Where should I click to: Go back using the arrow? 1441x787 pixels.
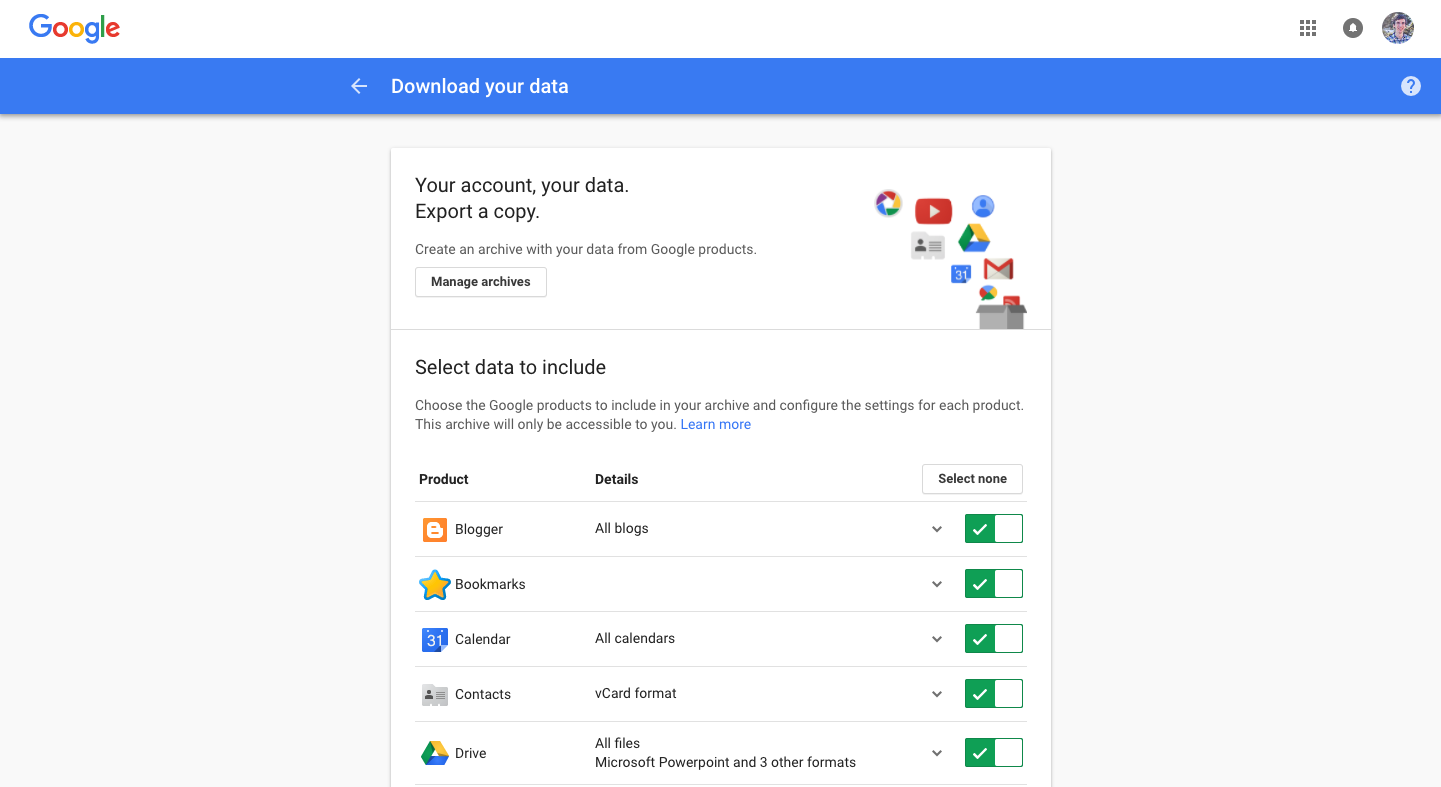click(359, 86)
